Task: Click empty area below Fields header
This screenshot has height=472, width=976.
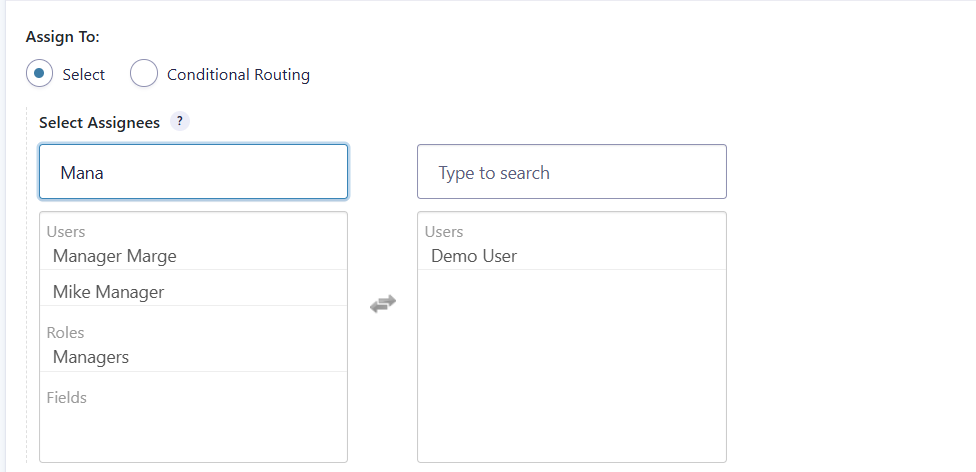Action: click(x=193, y=435)
